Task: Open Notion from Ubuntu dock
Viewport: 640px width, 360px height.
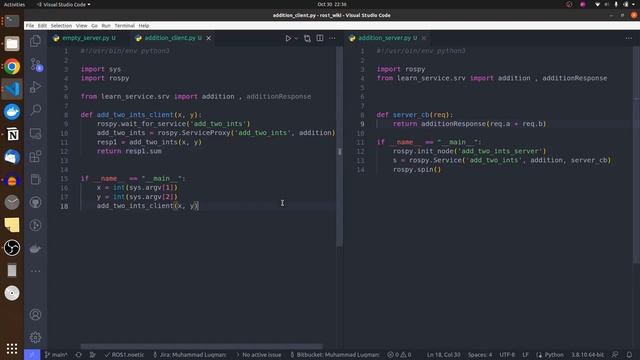Action: pyautogui.click(x=12, y=134)
